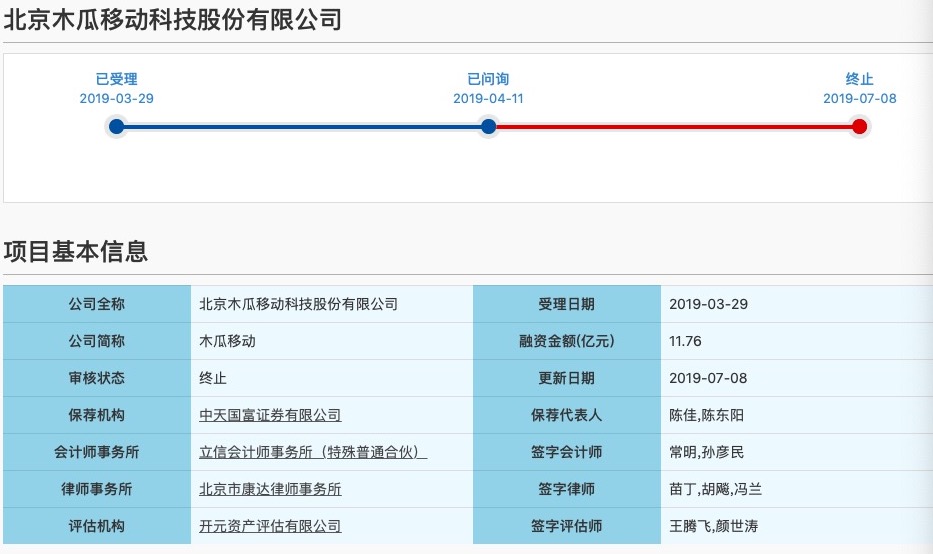Screen dimensions: 933x554
Task: Click the signing lawyers 苗丁,胡飚,冯兰
Action: [715, 489]
